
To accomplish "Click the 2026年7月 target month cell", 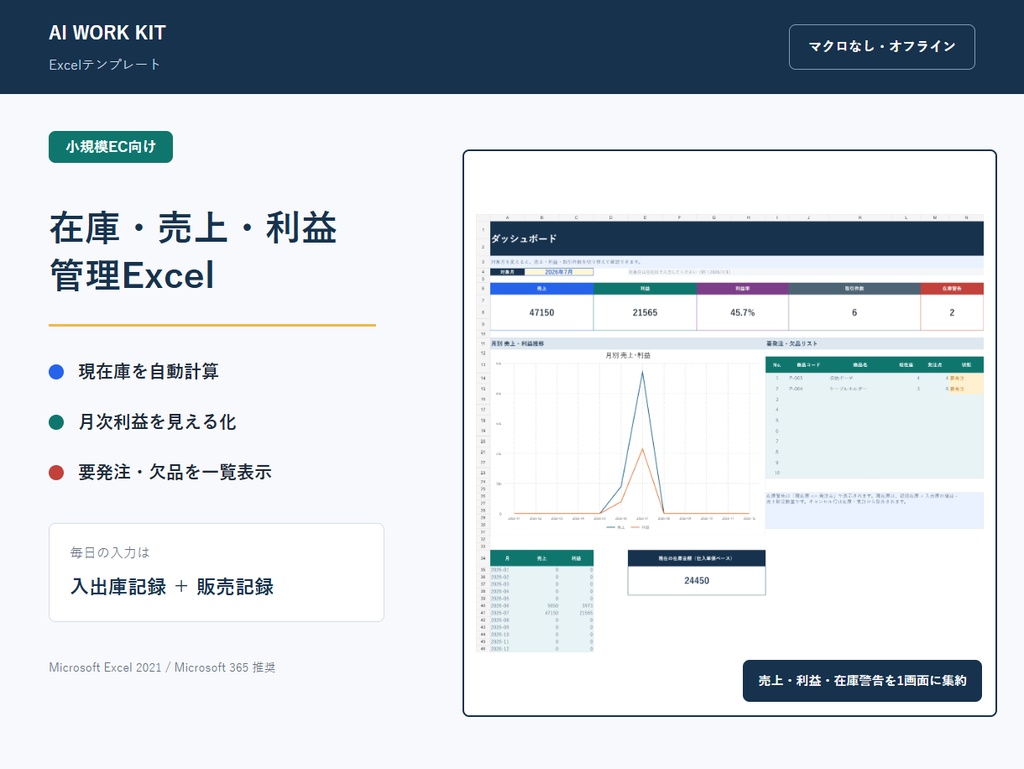I will pyautogui.click(x=559, y=272).
